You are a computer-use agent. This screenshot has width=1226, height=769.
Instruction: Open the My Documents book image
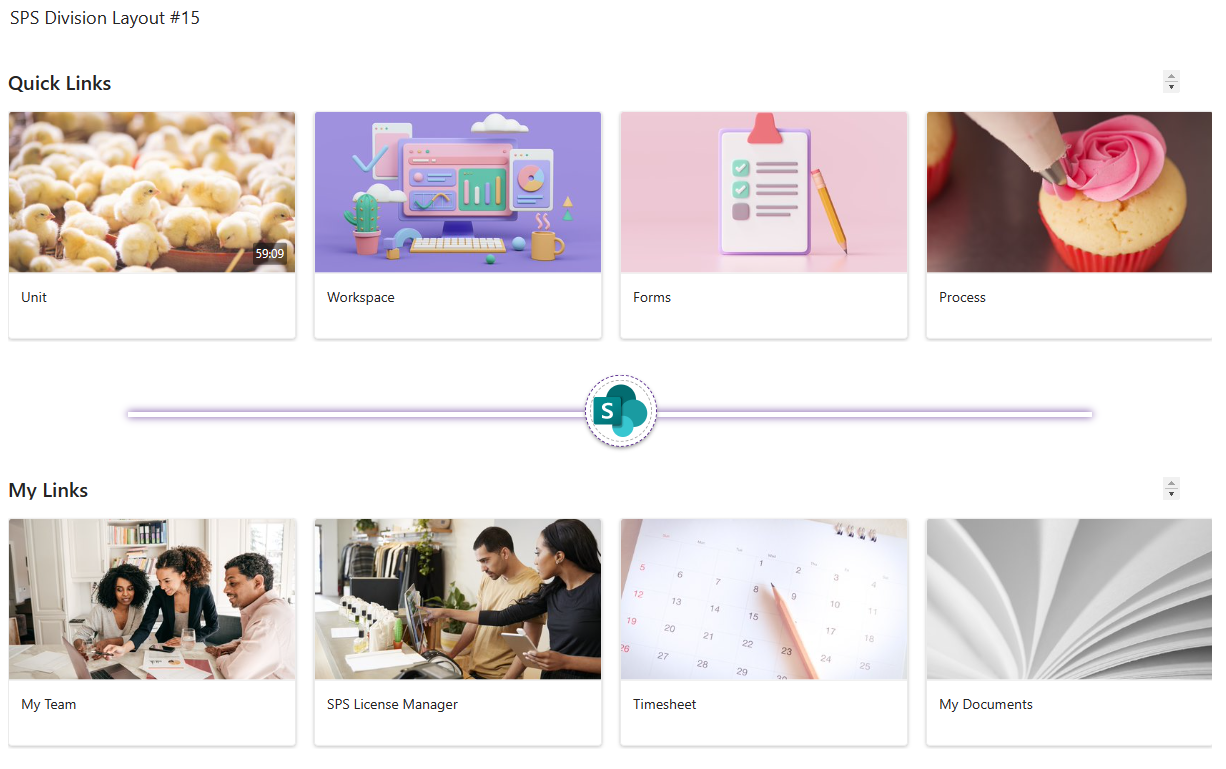1069,599
